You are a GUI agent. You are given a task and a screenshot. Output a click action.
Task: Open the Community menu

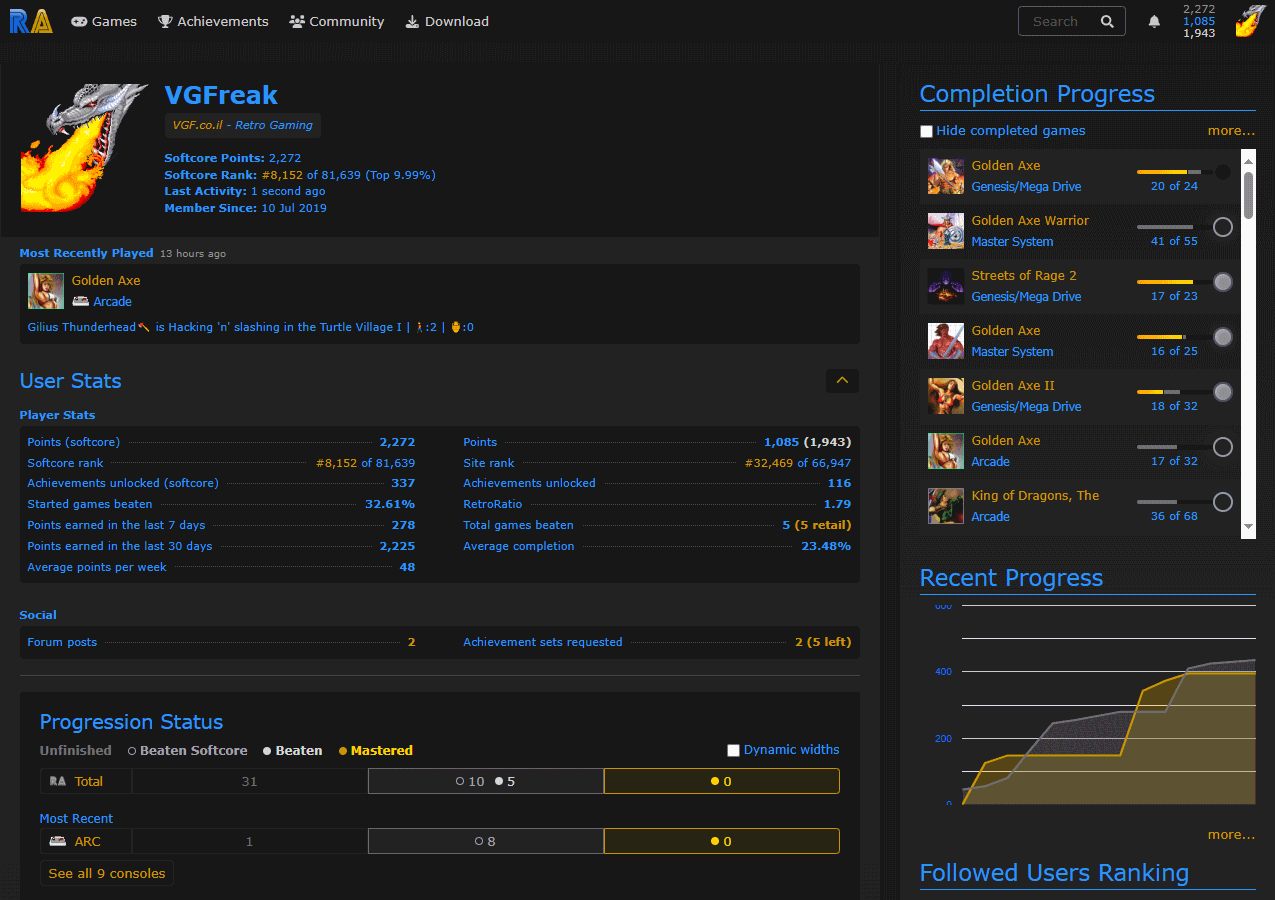(336, 21)
